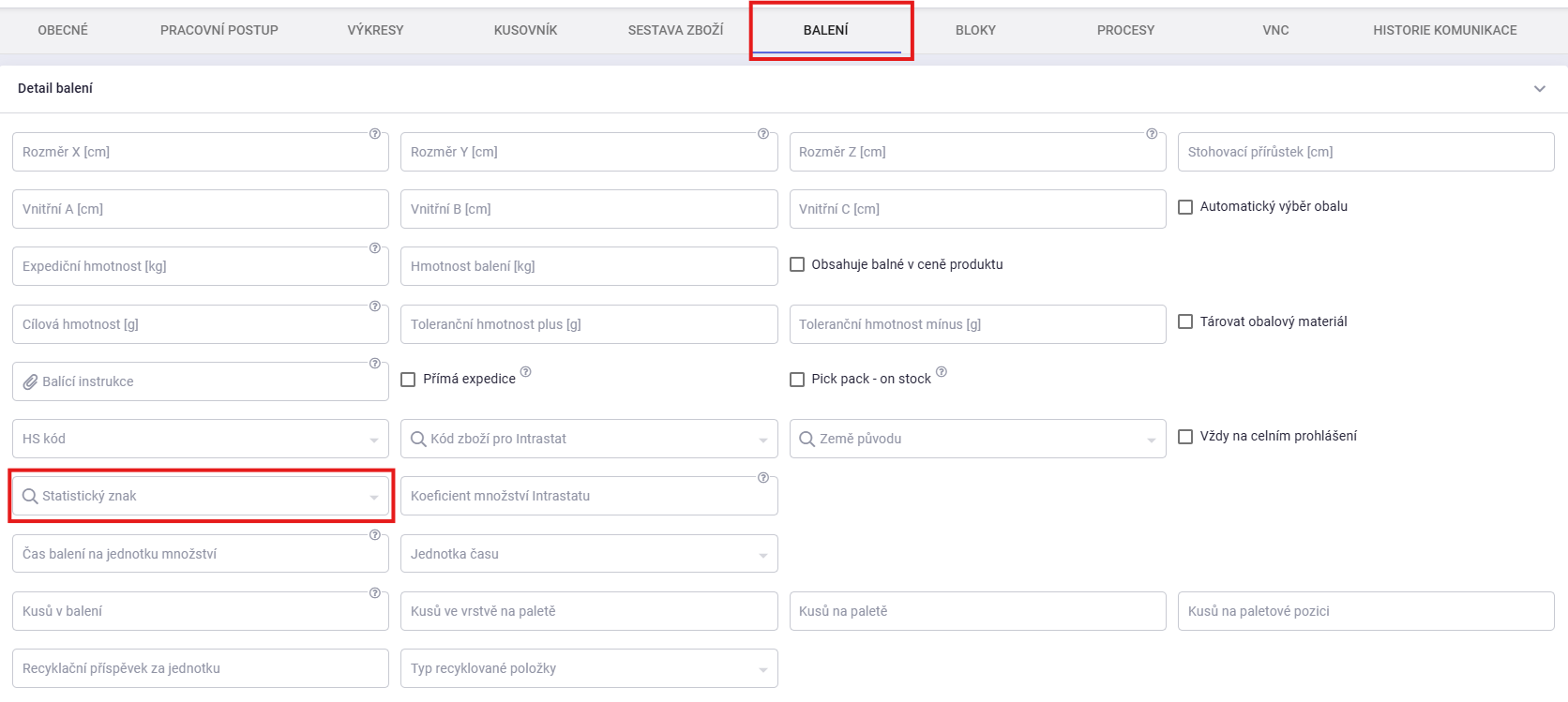The image size is (1568, 702).
Task: Collapse the Detail balení section
Action: [x=1539, y=89]
